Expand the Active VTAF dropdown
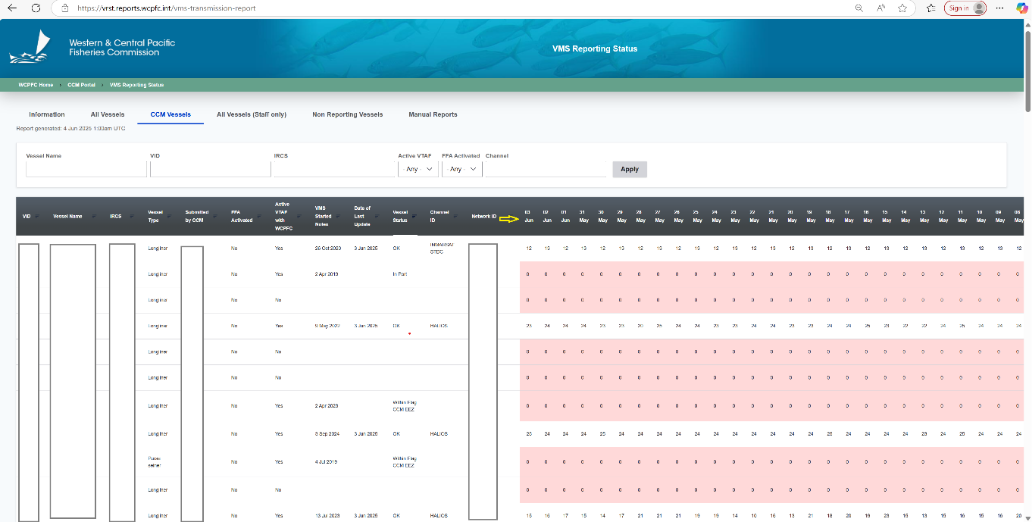Viewport: 1032px width, 522px height. (417, 169)
